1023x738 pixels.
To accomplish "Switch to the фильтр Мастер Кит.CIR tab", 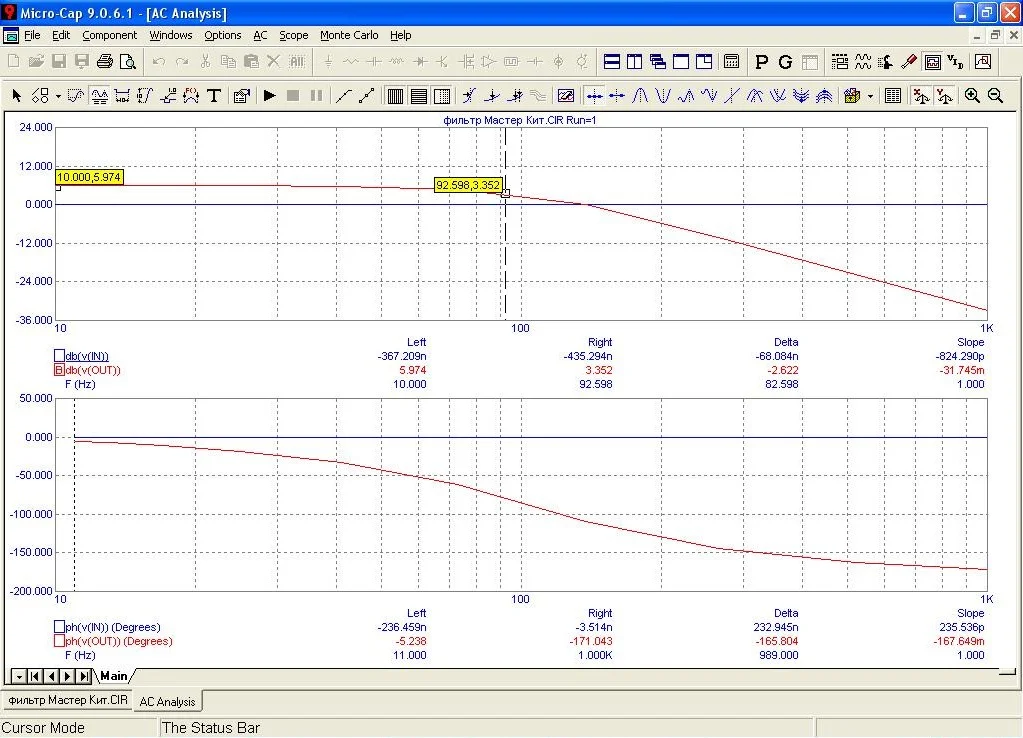I will 67,701.
